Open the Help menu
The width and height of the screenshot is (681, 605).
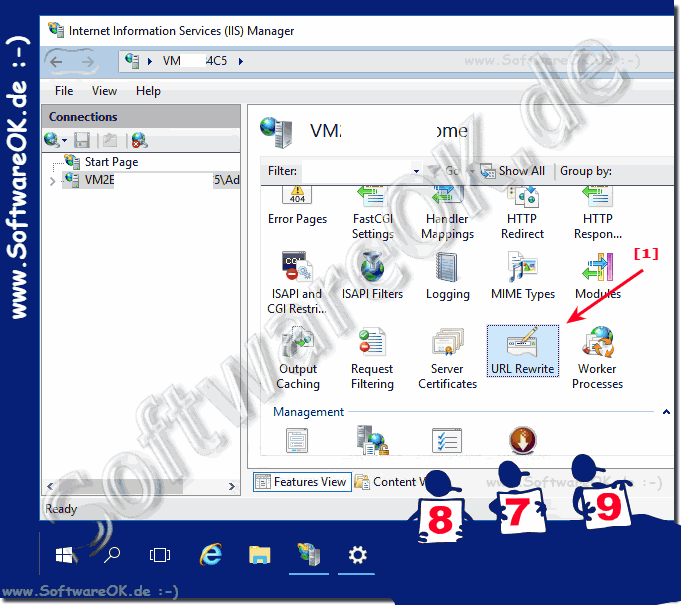(148, 91)
